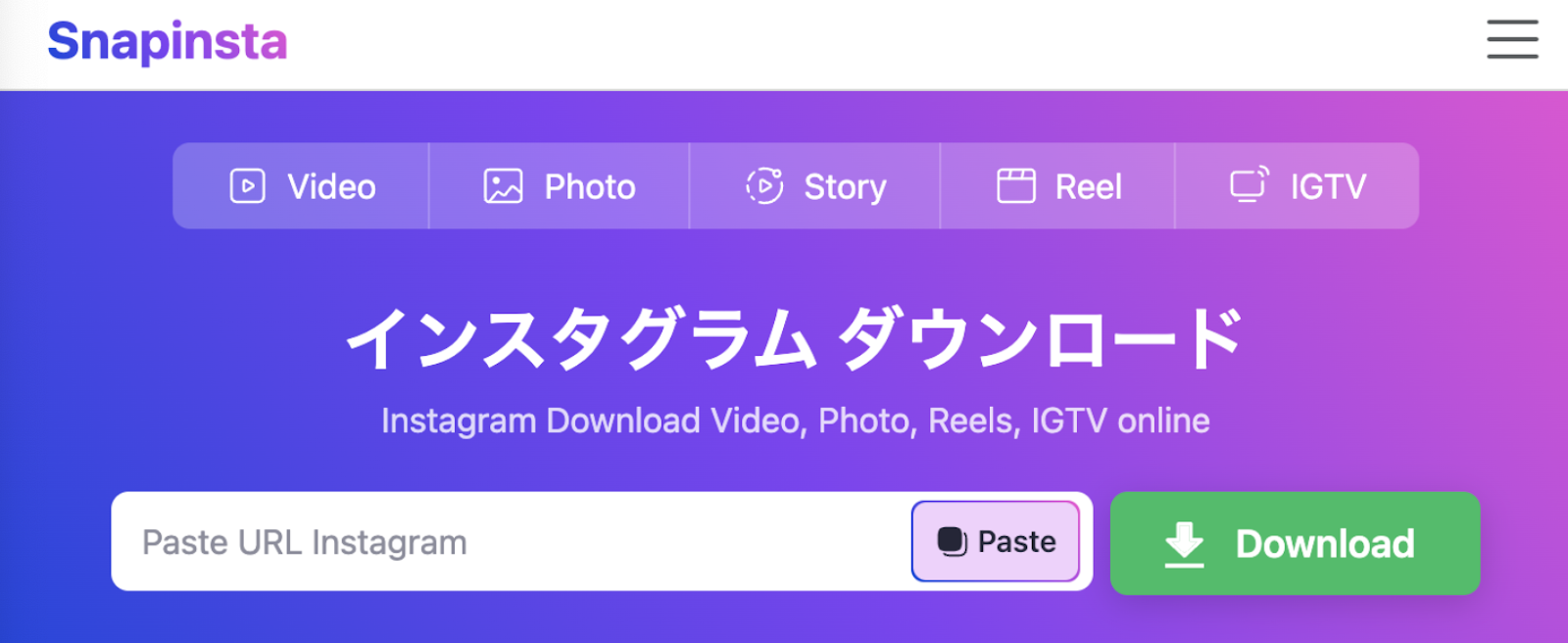This screenshot has height=643, width=1568.
Task: Click the Photo picture-frame icon
Action: pyautogui.click(x=503, y=186)
